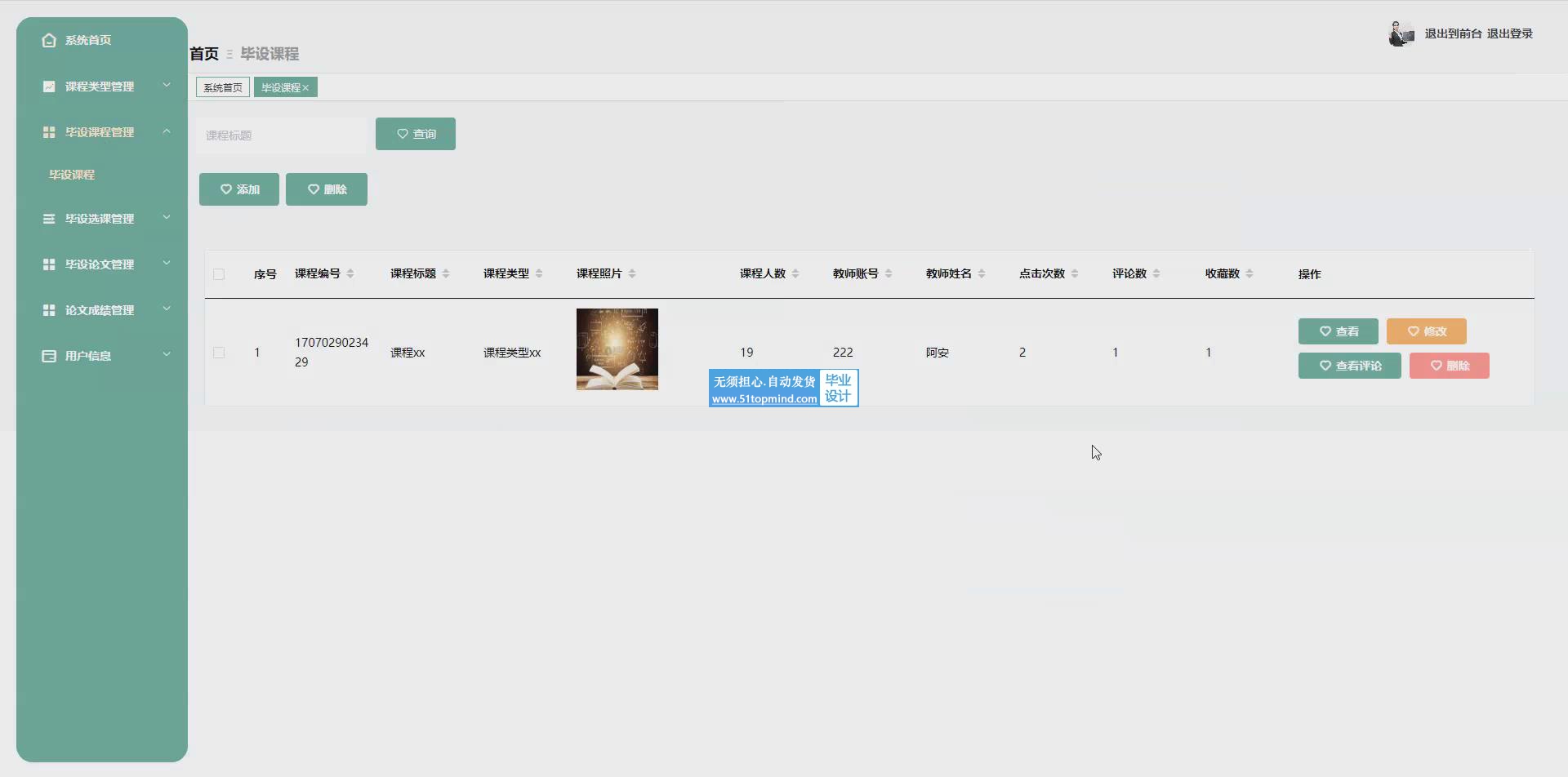Focus the 课程标题 search field

[x=282, y=135]
